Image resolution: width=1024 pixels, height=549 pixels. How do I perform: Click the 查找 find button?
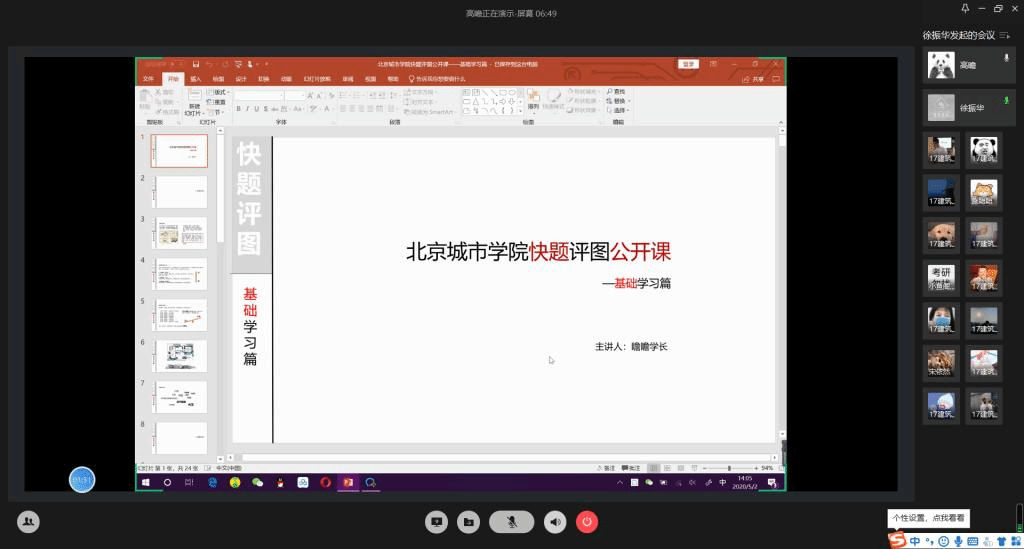(616, 92)
